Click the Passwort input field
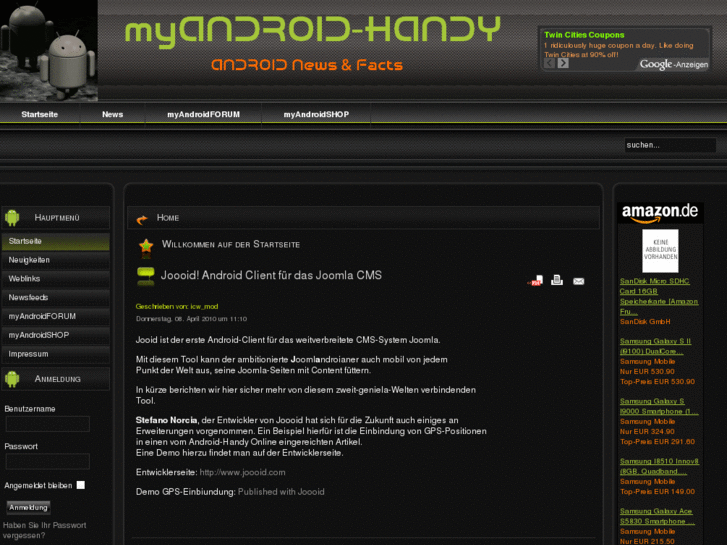 pos(48,462)
